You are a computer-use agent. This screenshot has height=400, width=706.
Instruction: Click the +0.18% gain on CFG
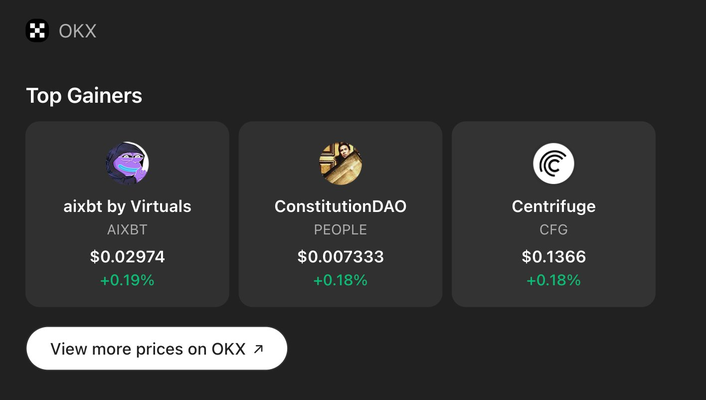554,280
